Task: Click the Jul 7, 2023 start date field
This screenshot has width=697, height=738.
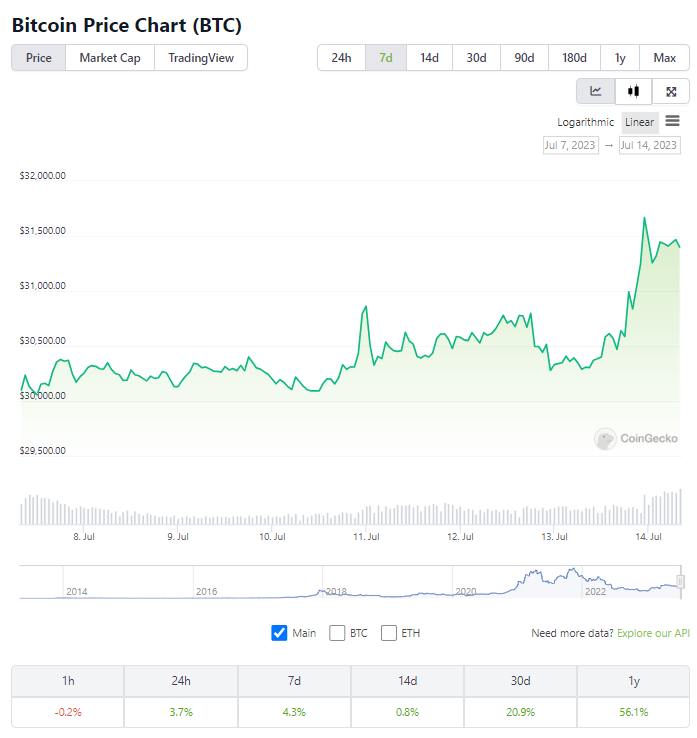Action: pos(570,145)
